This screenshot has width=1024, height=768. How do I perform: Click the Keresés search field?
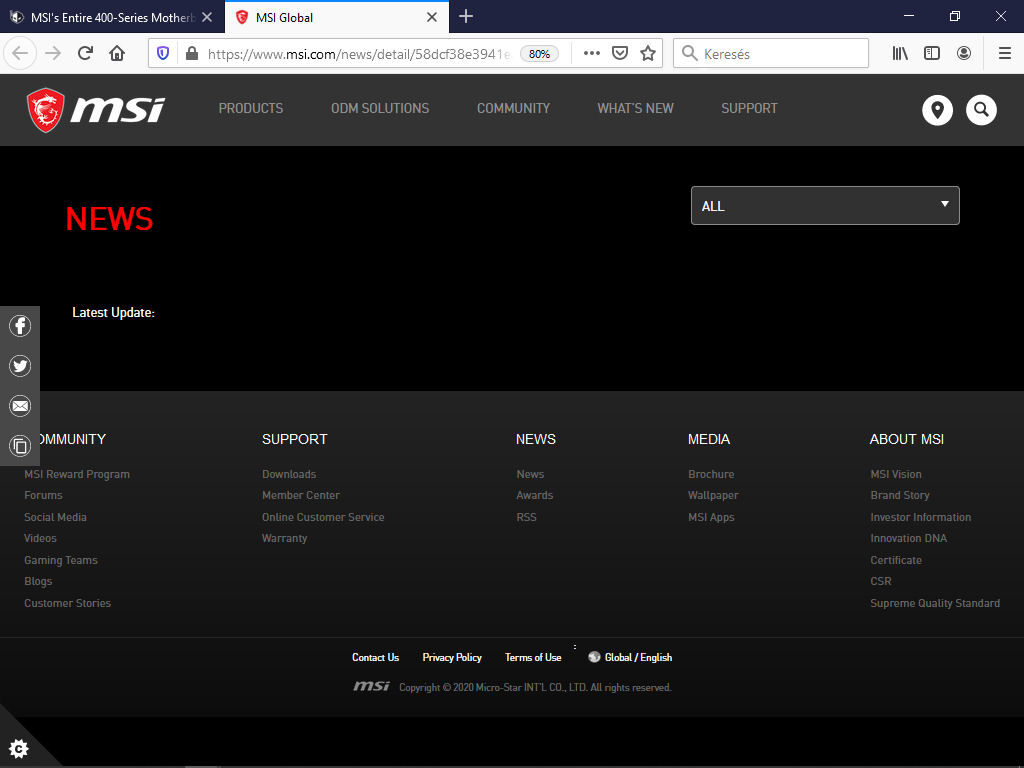pos(771,54)
